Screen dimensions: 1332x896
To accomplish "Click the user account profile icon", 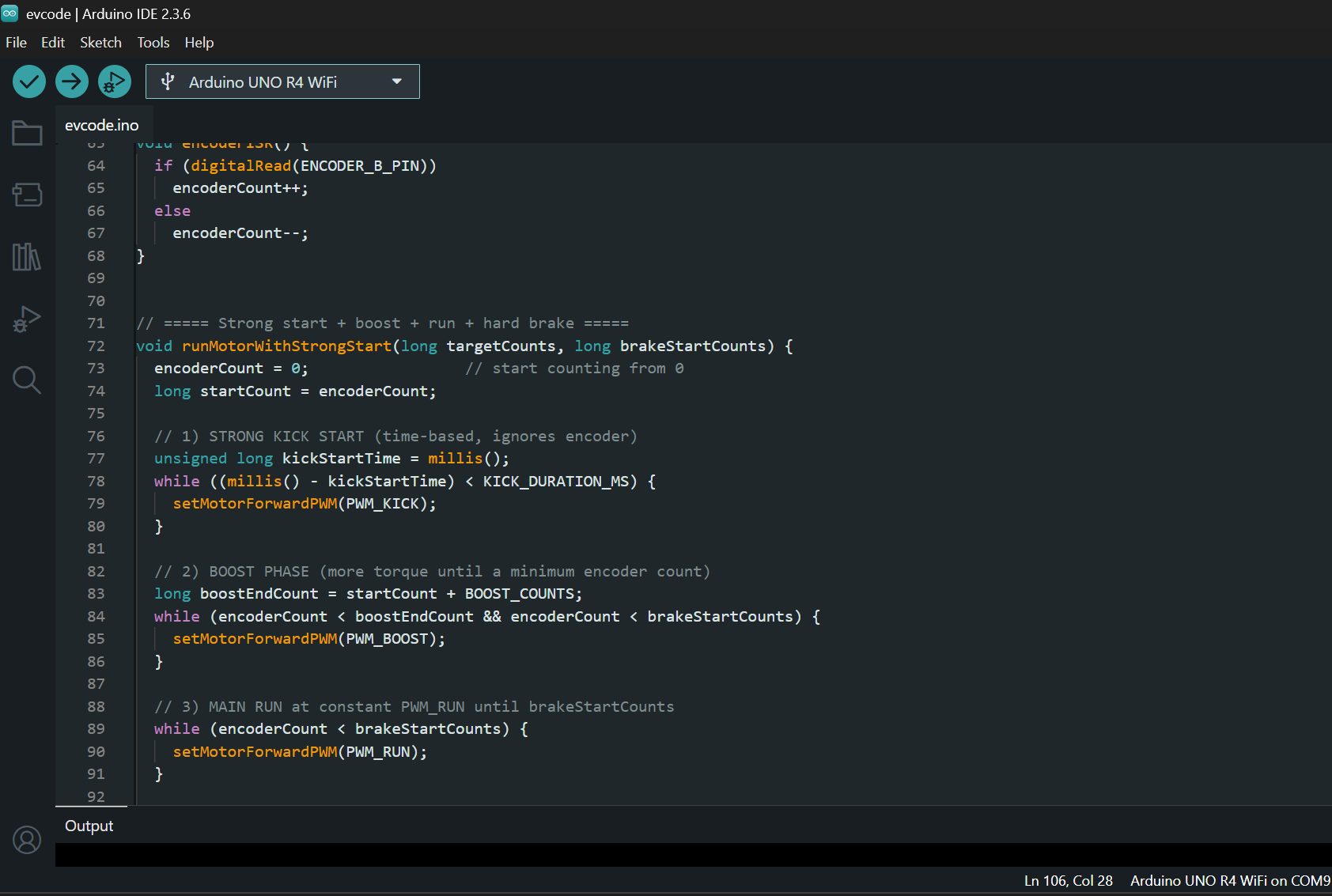I will pyautogui.click(x=27, y=840).
